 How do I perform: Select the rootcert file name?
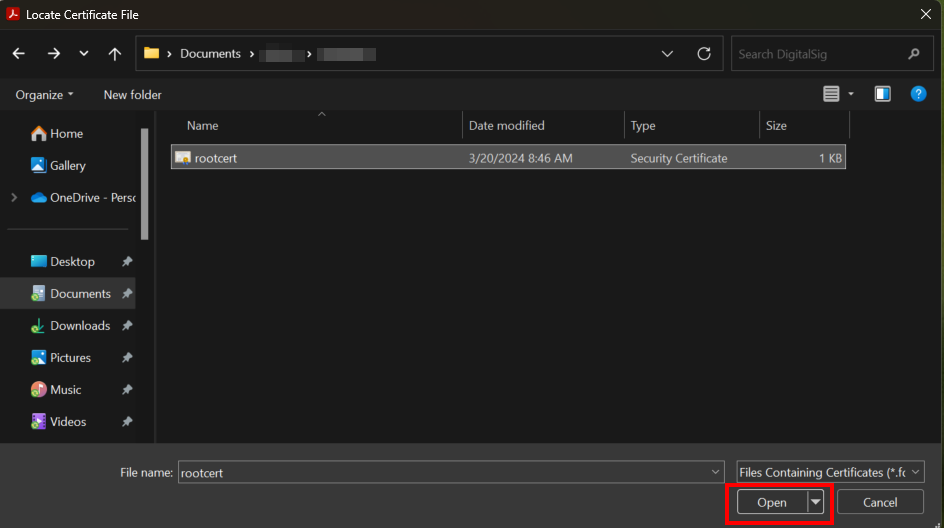pos(216,158)
